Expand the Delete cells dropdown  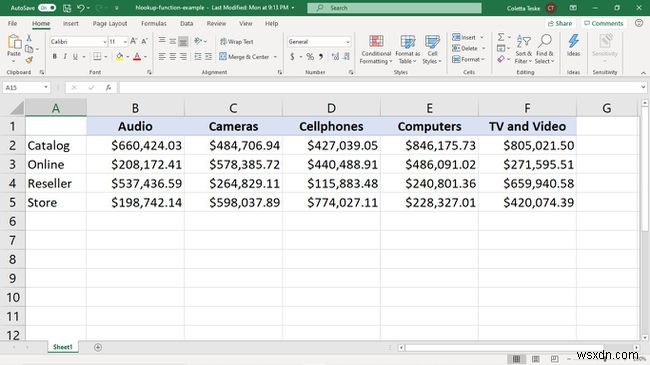coord(483,48)
